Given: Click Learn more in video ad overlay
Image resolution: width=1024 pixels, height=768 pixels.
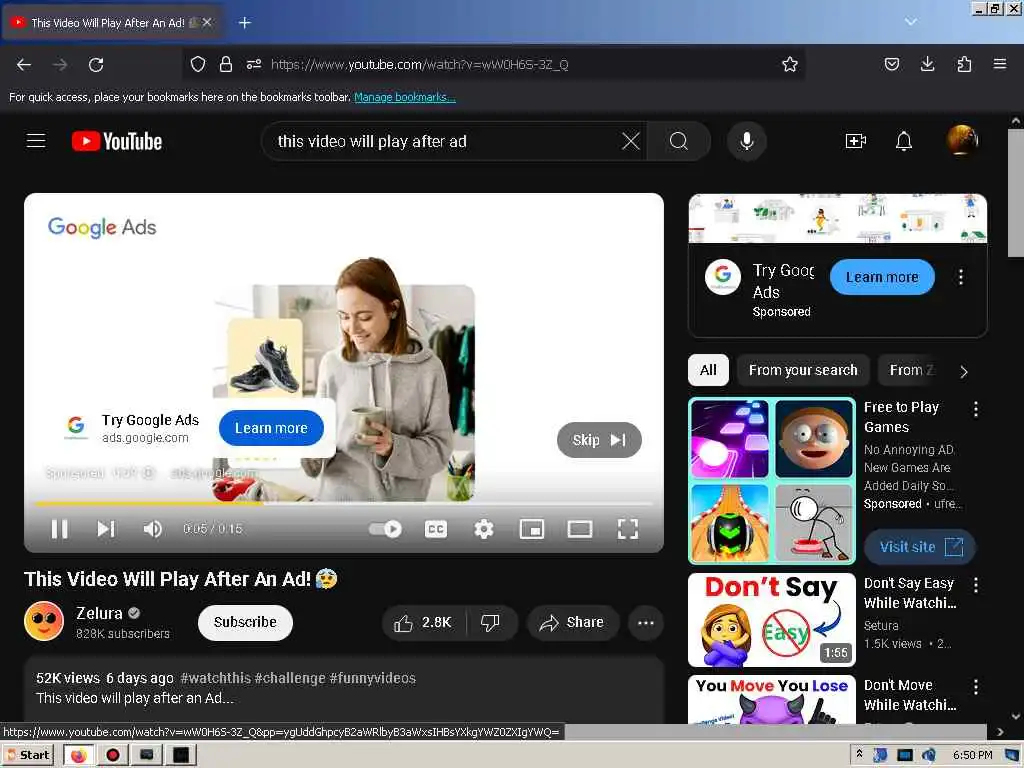Looking at the screenshot, I should tap(271, 428).
